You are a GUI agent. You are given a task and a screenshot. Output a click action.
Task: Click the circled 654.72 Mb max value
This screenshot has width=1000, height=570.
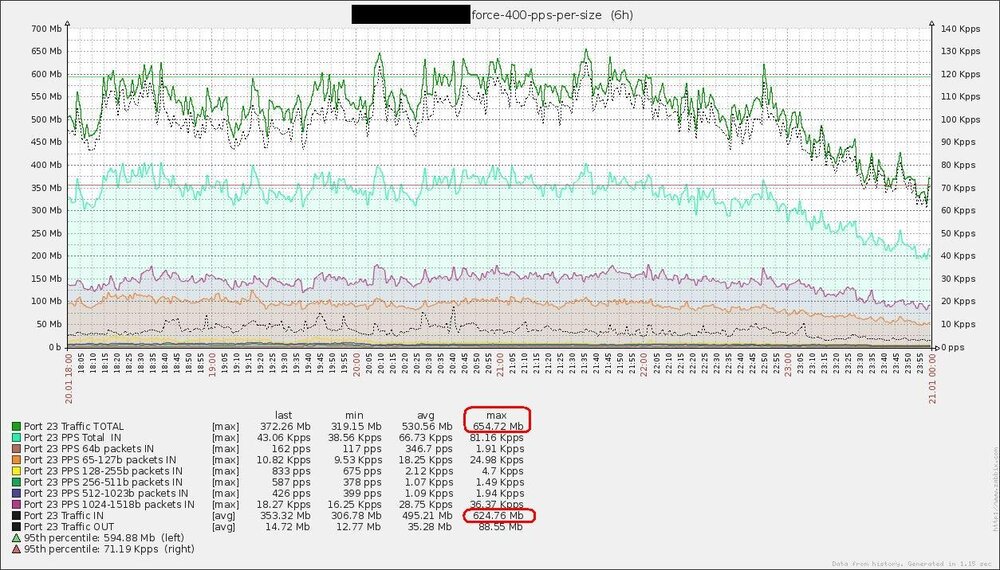(x=496, y=427)
